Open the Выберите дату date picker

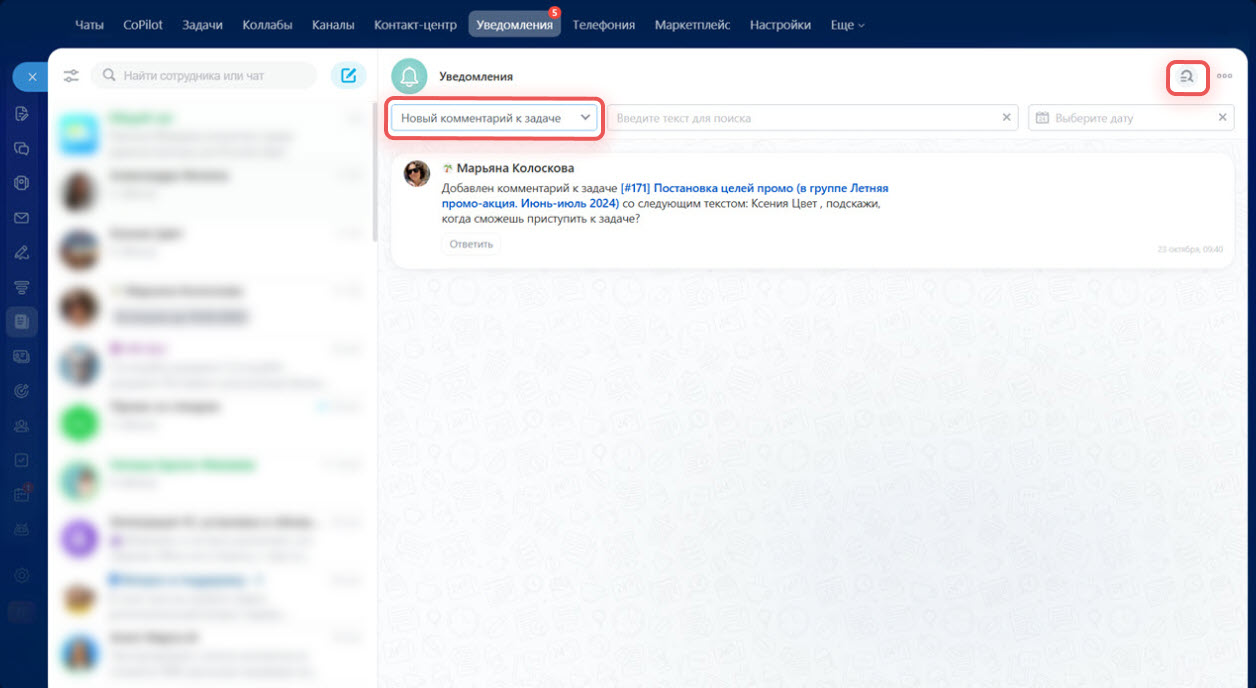[x=1120, y=118]
